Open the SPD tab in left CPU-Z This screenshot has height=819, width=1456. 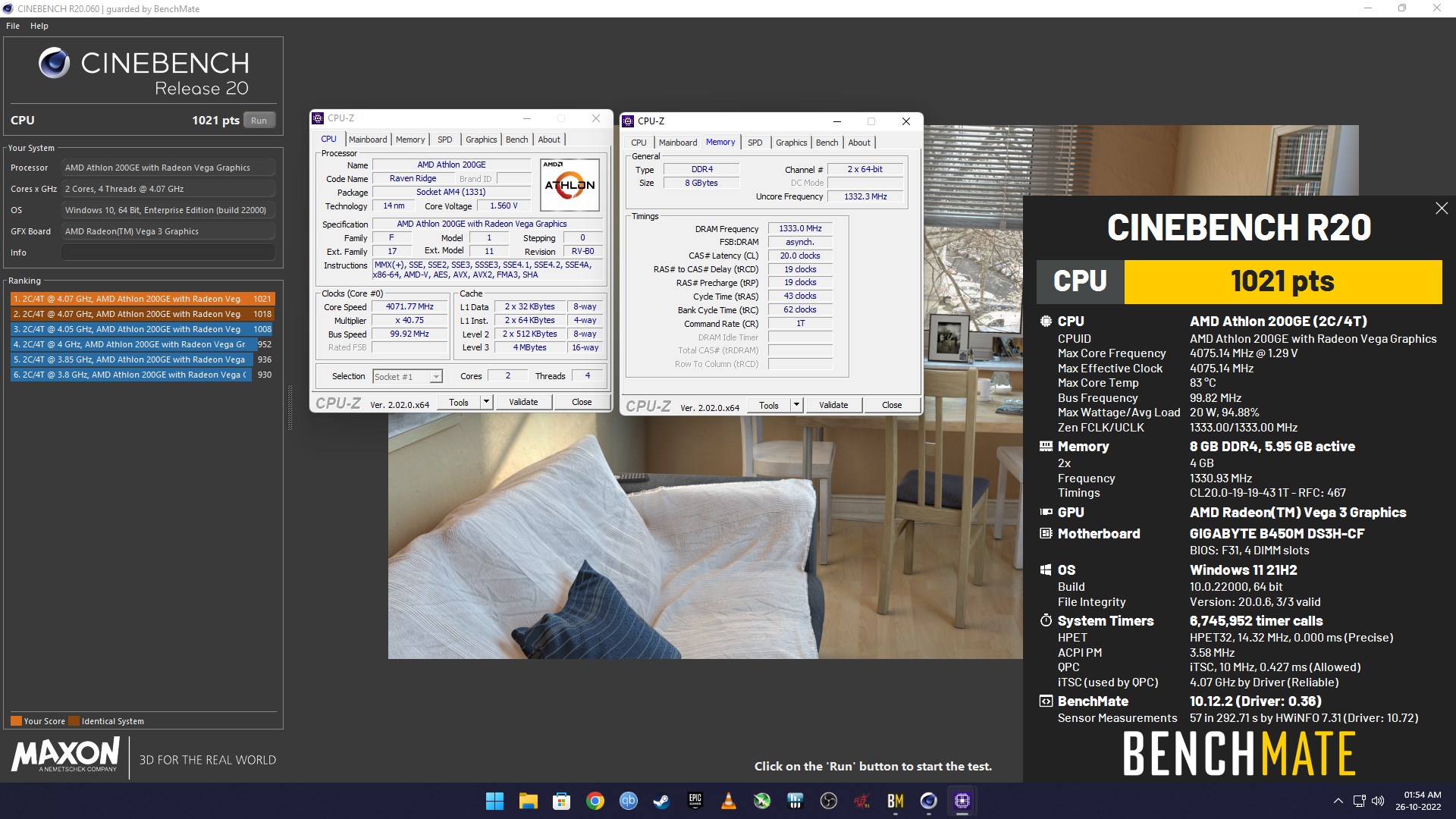[445, 140]
